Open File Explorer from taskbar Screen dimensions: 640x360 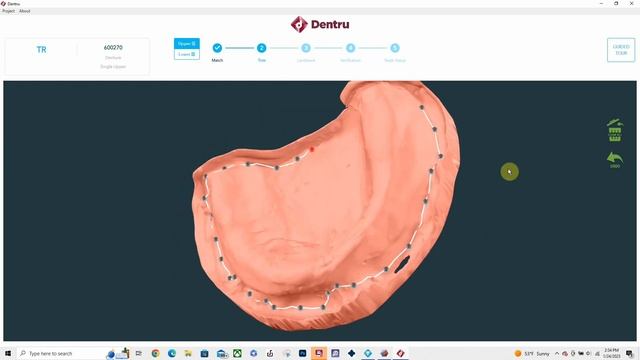(x=188, y=353)
